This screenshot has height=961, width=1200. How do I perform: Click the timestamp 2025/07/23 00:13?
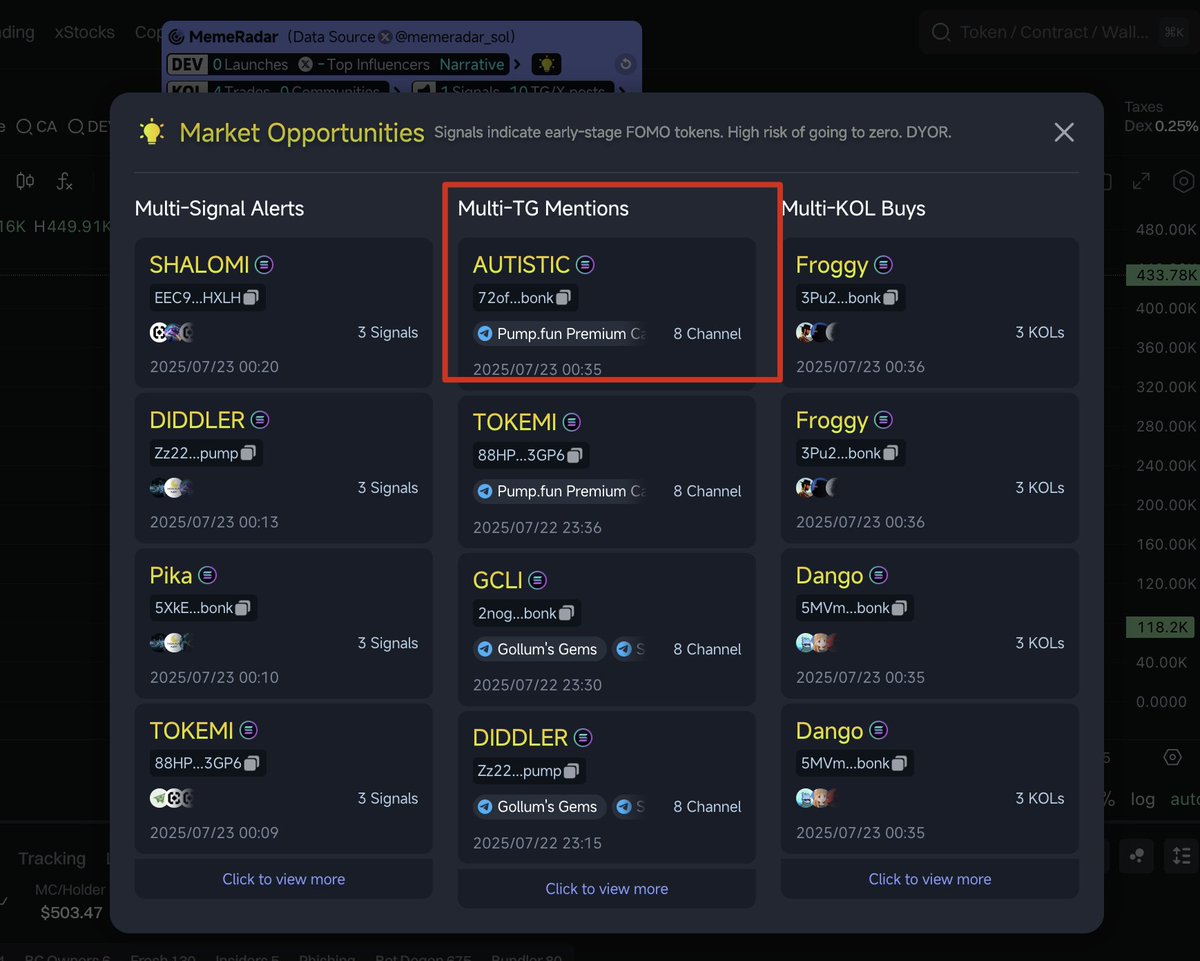[x=214, y=522]
